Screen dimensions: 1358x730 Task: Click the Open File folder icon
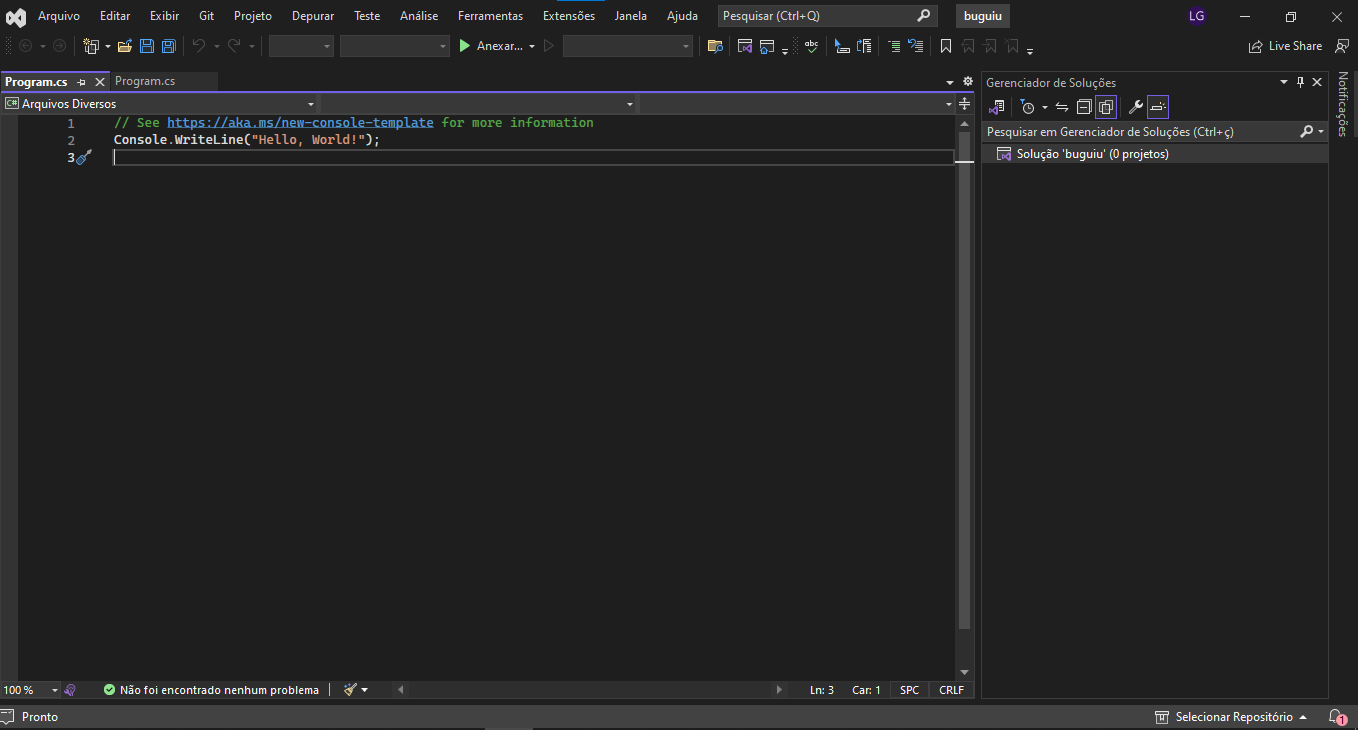125,46
